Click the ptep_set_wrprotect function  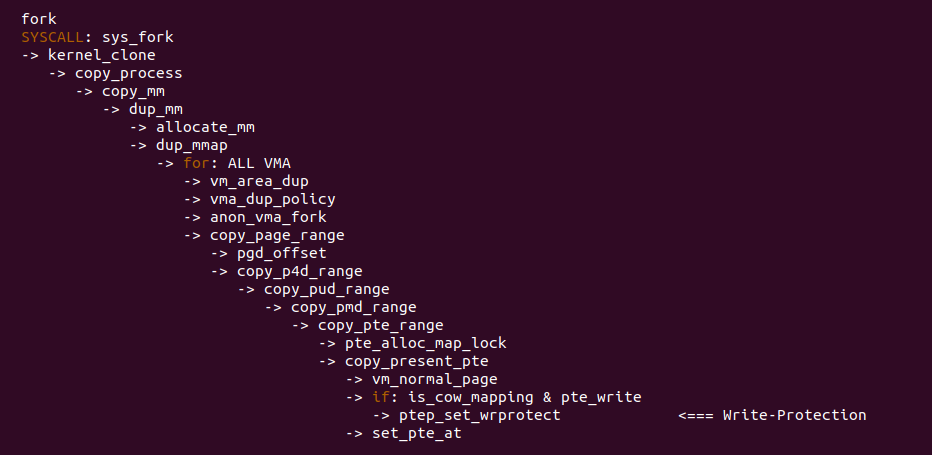click(x=480, y=415)
